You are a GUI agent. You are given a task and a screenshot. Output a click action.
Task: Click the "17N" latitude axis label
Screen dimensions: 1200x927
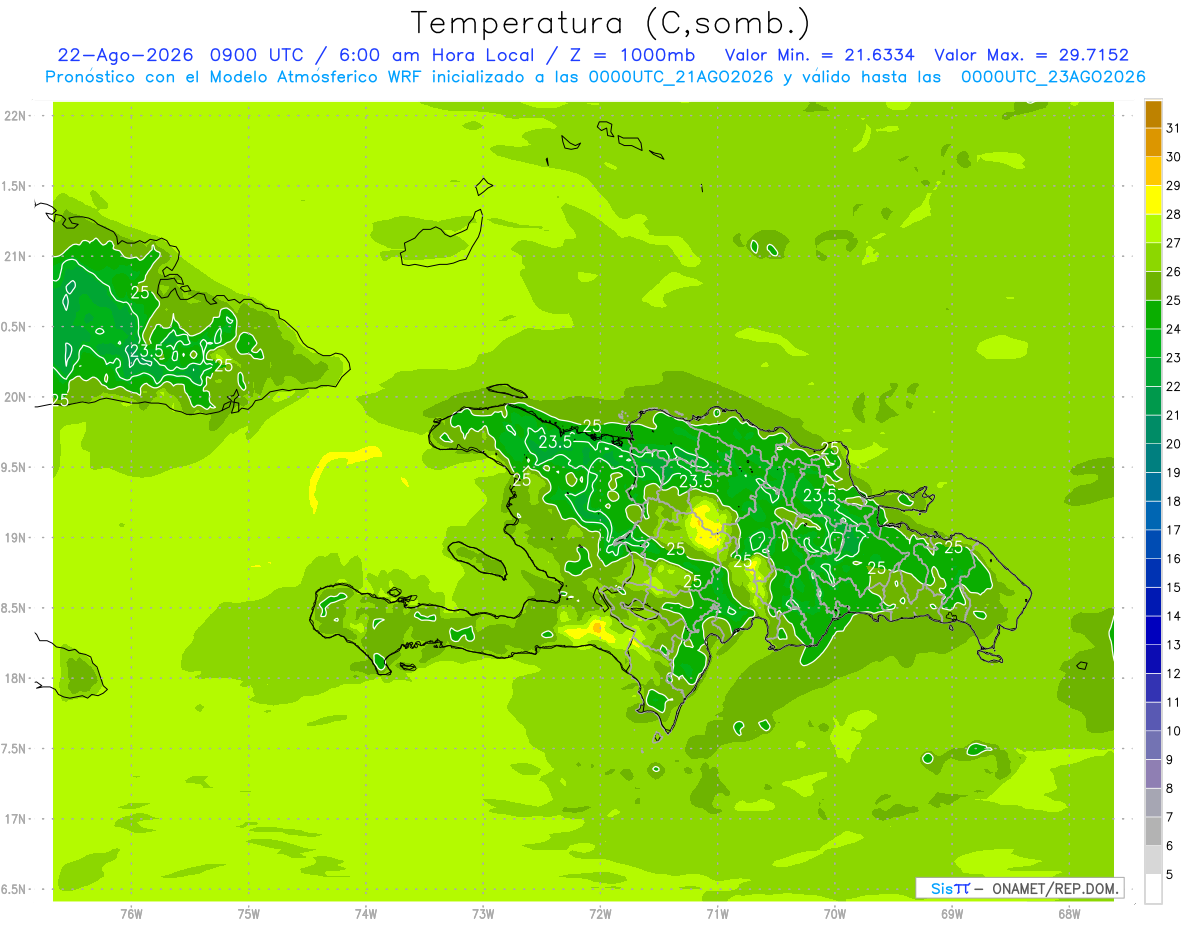(x=15, y=819)
